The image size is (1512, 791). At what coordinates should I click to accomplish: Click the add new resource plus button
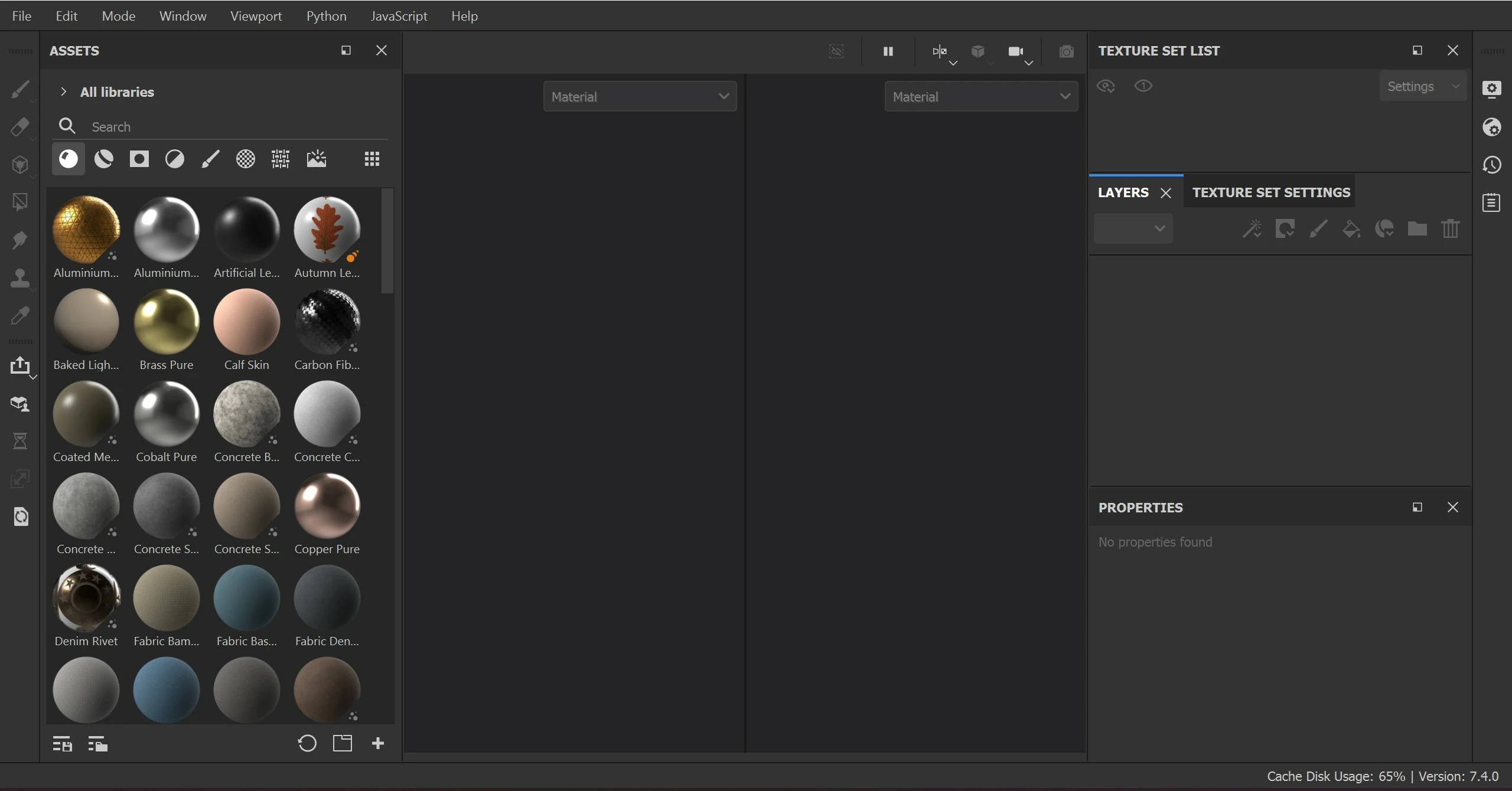(378, 743)
